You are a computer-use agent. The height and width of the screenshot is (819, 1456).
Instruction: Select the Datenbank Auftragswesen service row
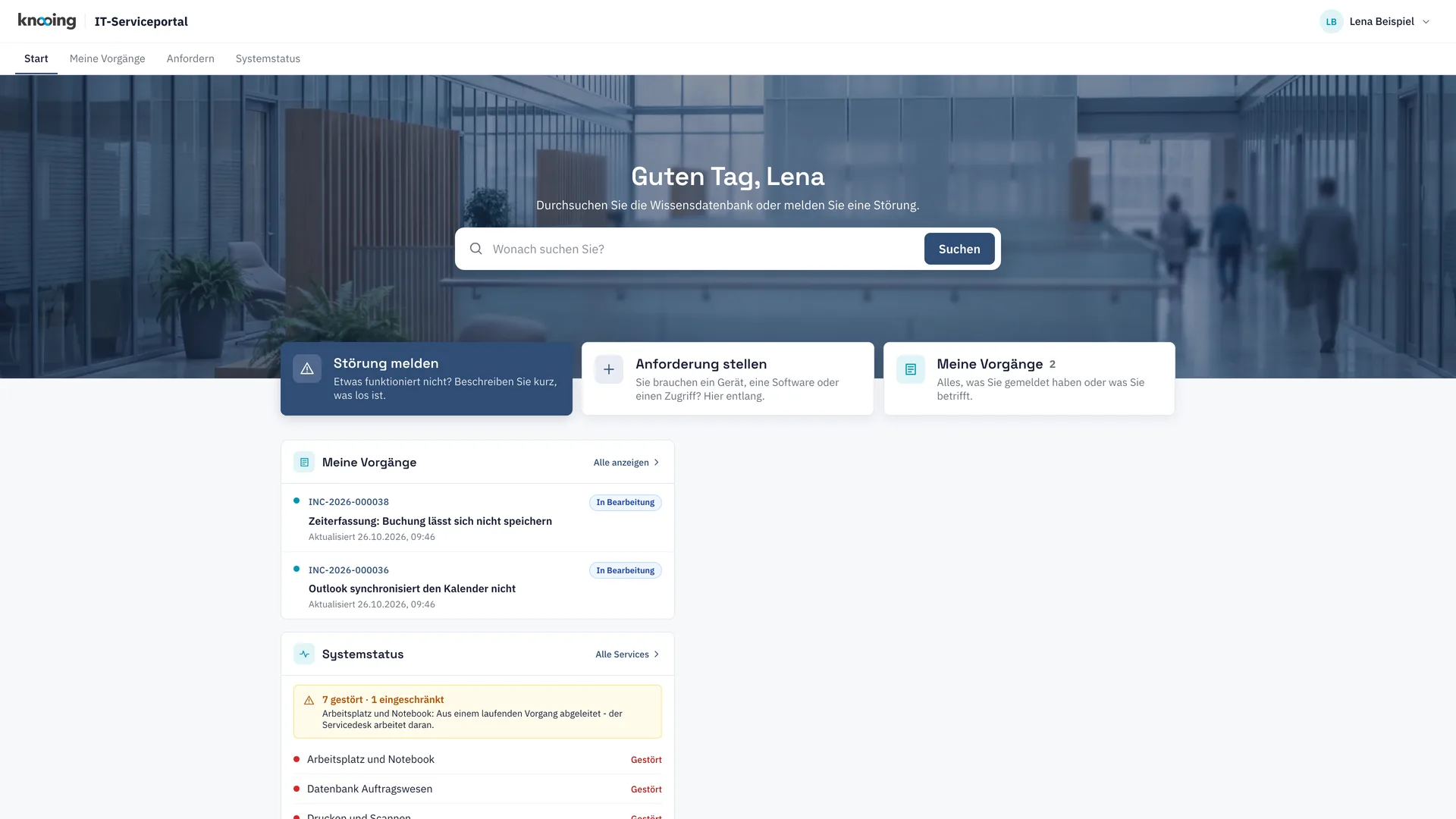tap(478, 789)
